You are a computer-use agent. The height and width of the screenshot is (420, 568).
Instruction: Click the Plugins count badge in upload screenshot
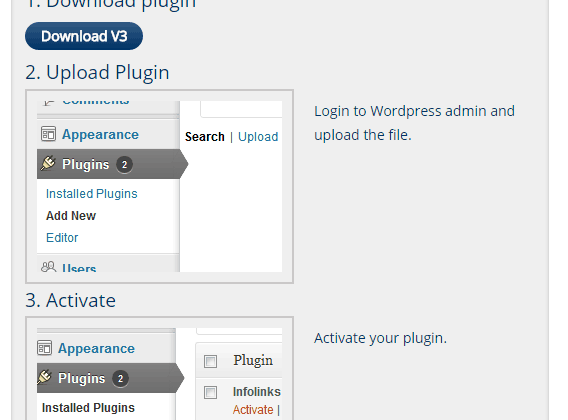tap(124, 165)
